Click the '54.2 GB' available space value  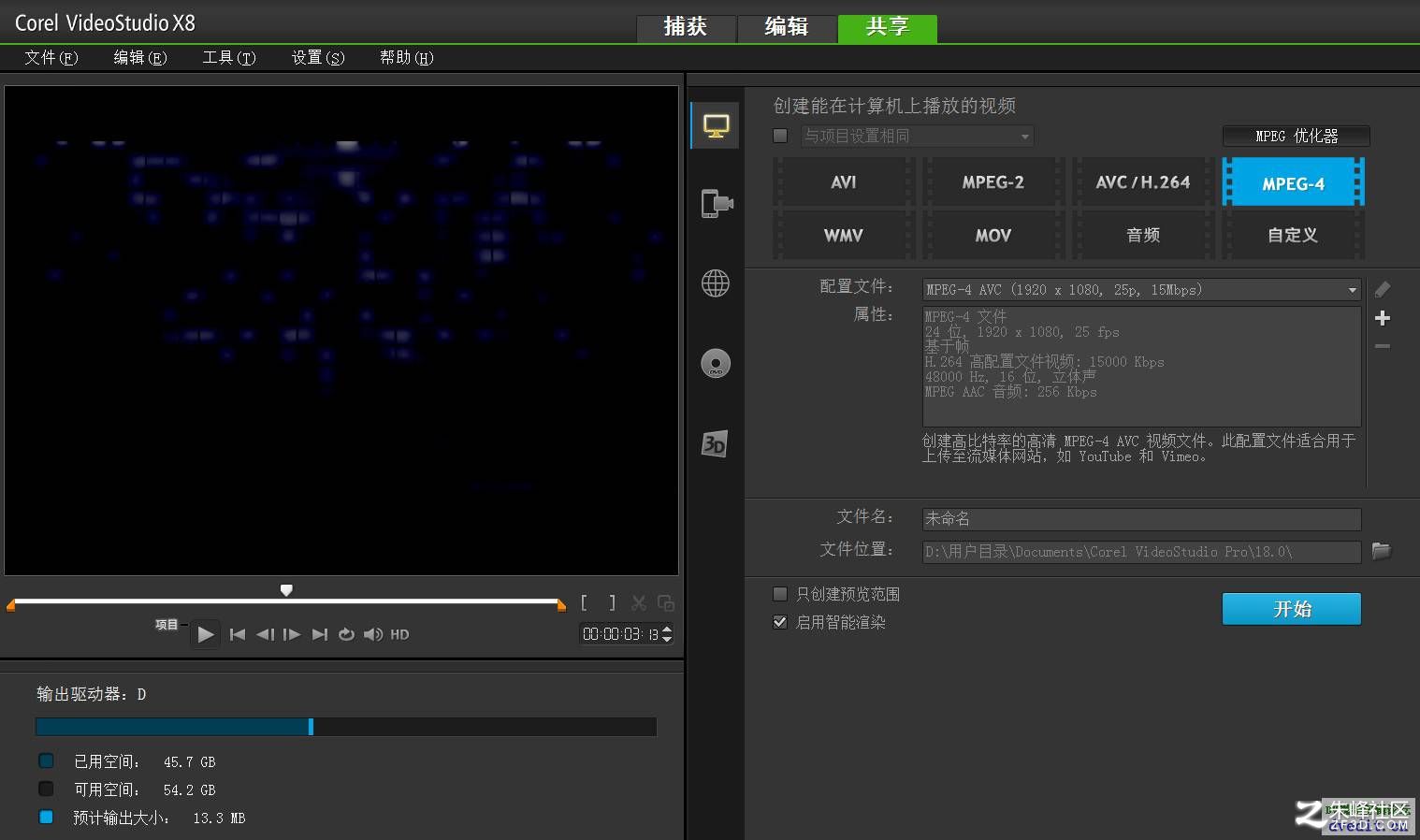pos(189,790)
